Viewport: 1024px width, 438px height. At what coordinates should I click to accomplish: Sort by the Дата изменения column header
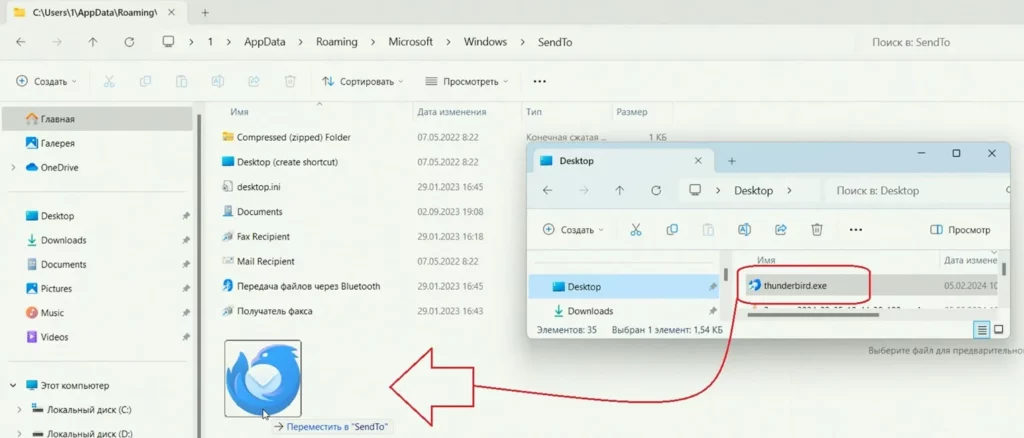click(x=451, y=112)
